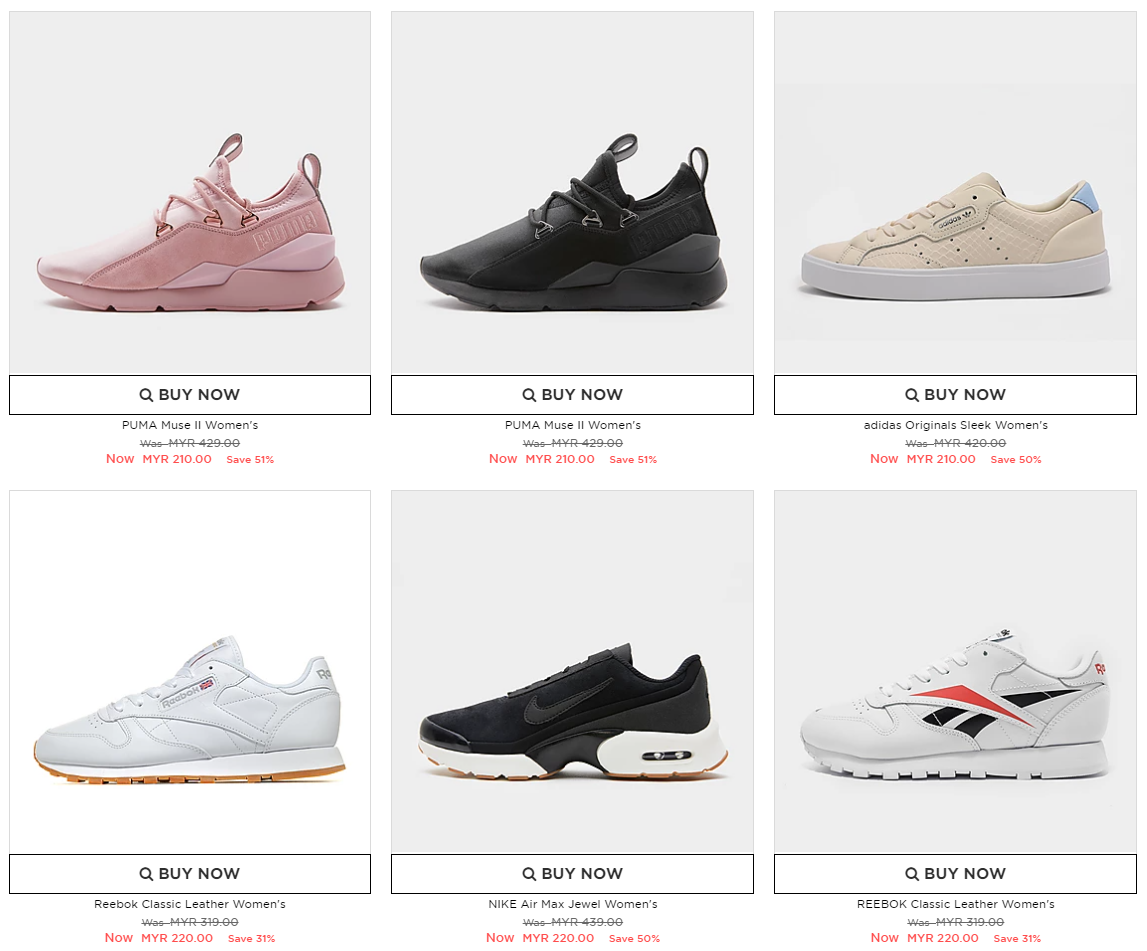Follow the Reebok Classic Leather Women's title link
Viewport: 1147px width, 951px height.
pos(189,904)
